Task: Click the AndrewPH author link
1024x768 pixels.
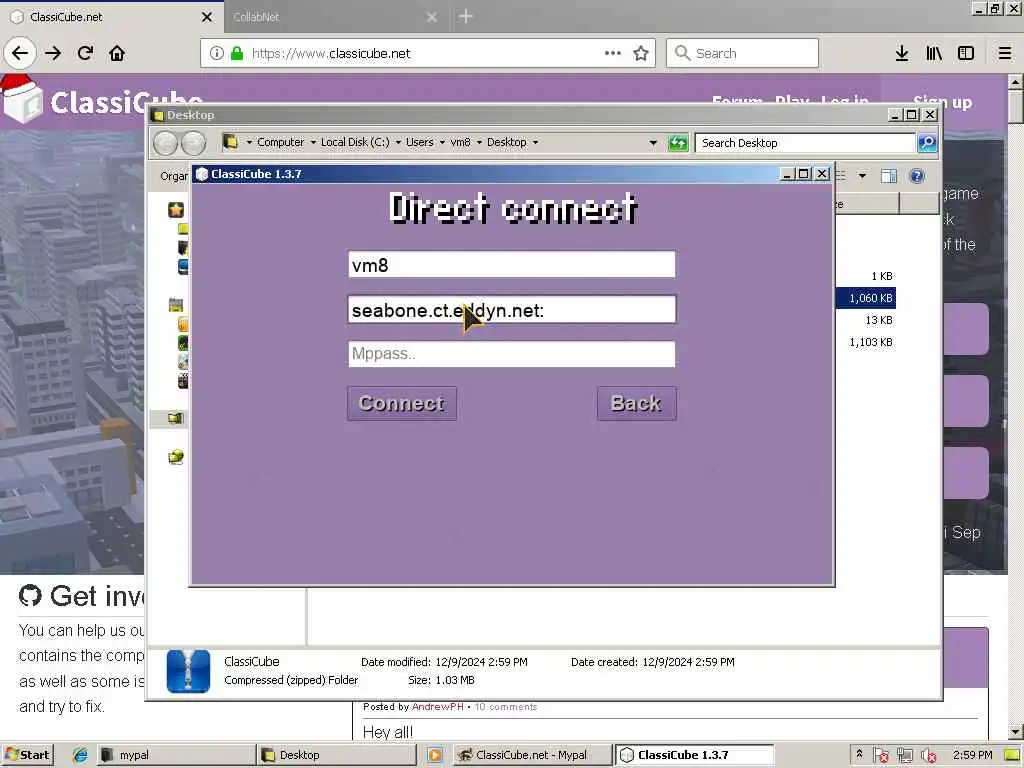Action: tap(438, 707)
